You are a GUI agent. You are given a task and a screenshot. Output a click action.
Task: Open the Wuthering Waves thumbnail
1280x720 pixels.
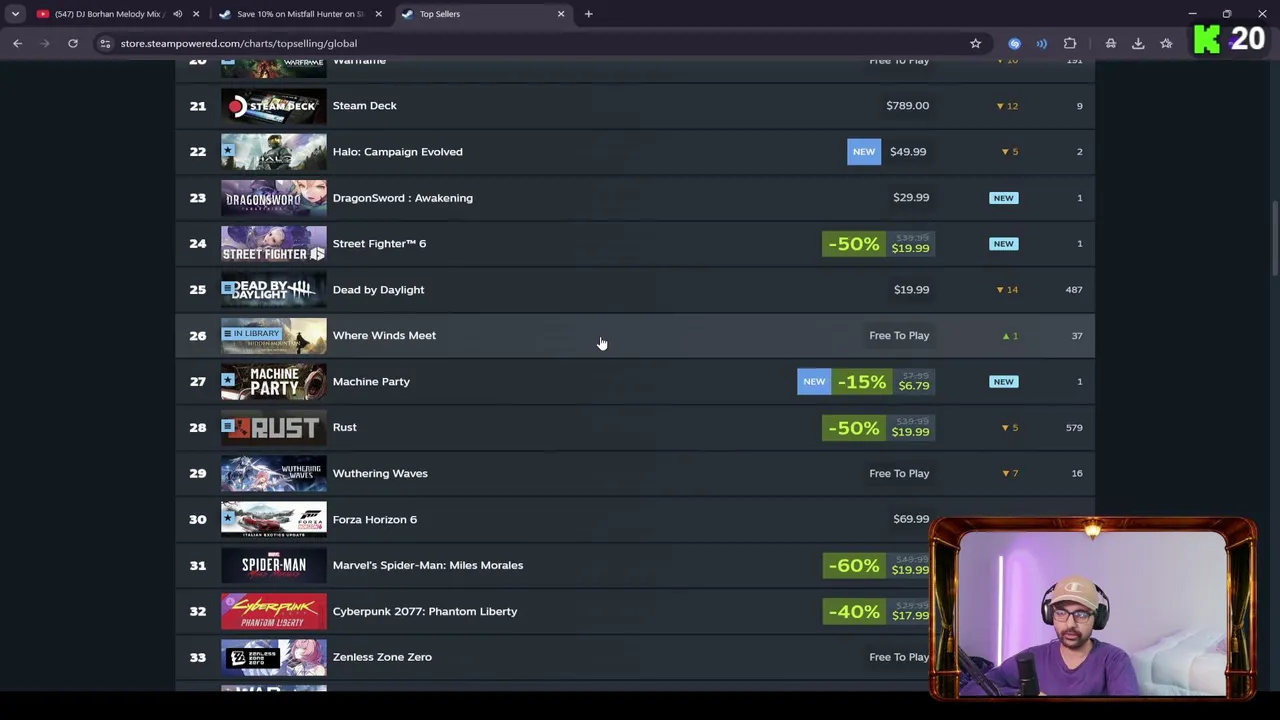tap(273, 473)
